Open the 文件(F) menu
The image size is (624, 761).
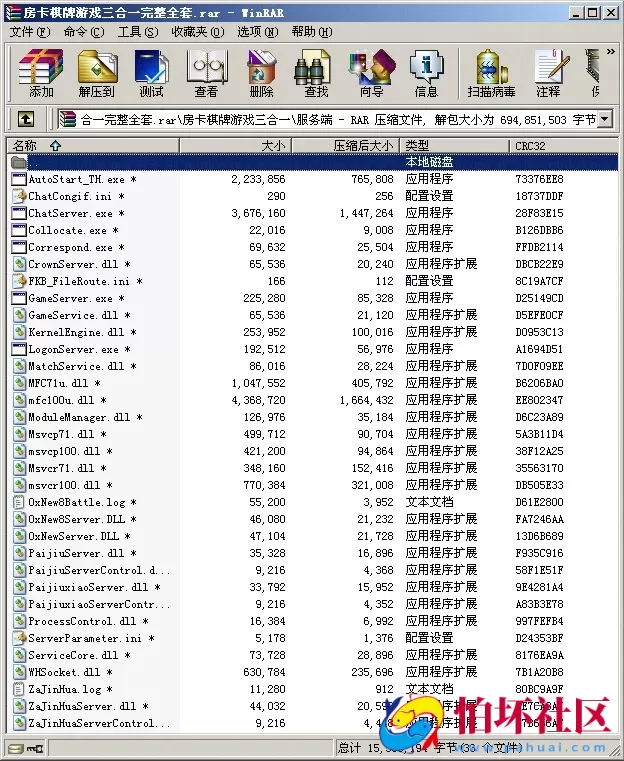coord(30,32)
